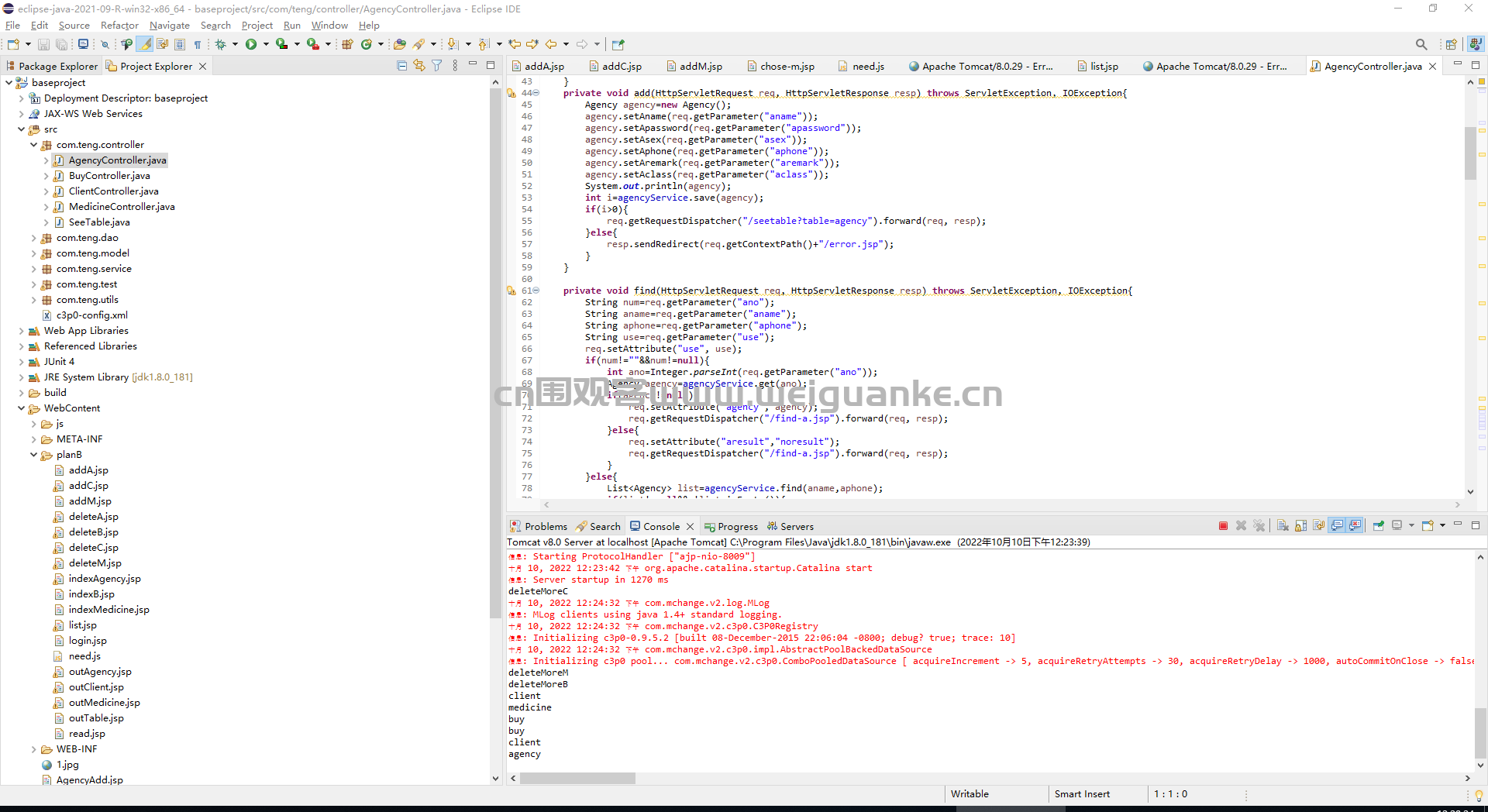The width and height of the screenshot is (1488, 812).
Task: Close the AgencyController.java editor tab
Action: pos(1433,67)
